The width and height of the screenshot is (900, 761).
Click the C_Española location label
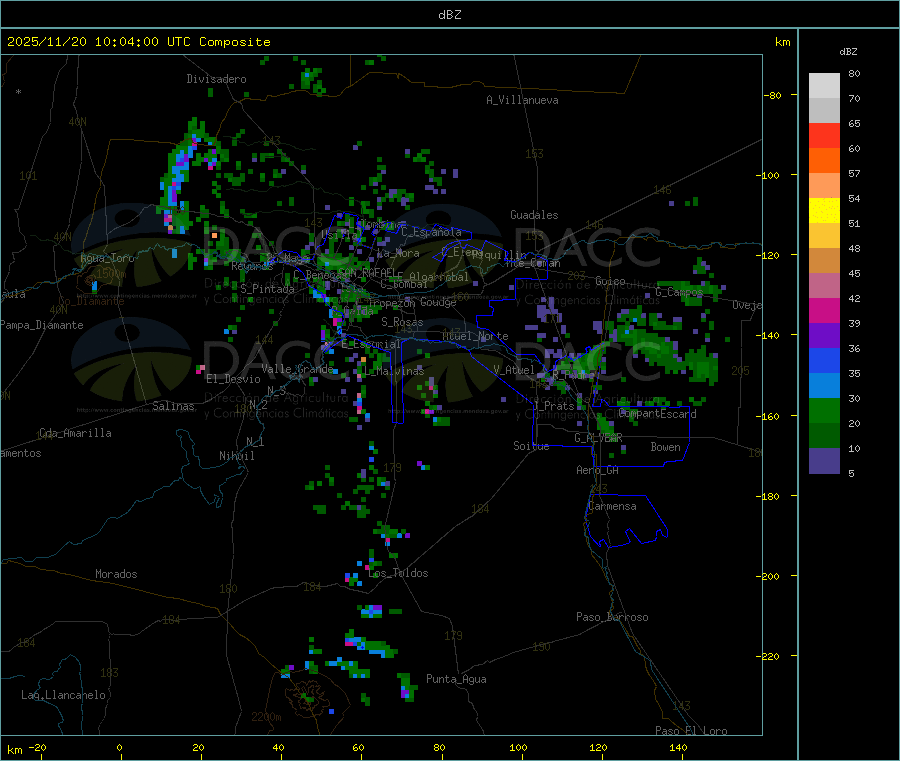tap(431, 232)
